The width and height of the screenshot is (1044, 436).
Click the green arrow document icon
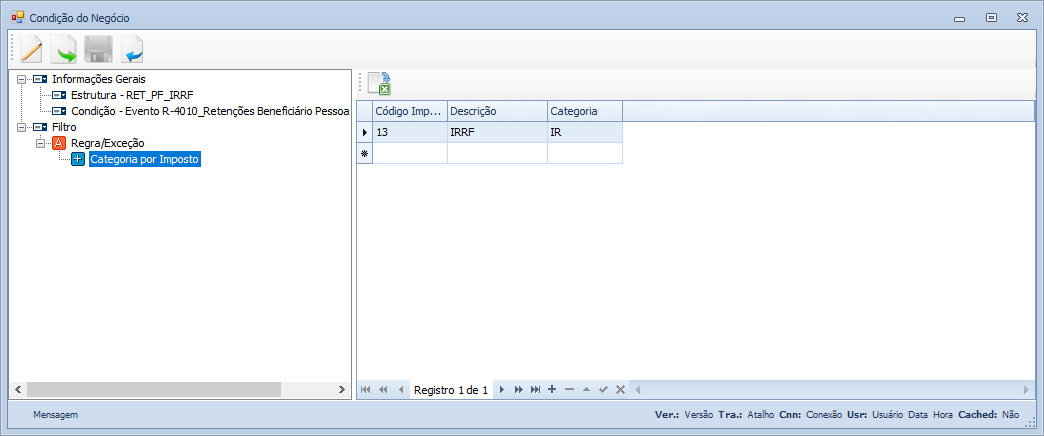pos(65,49)
